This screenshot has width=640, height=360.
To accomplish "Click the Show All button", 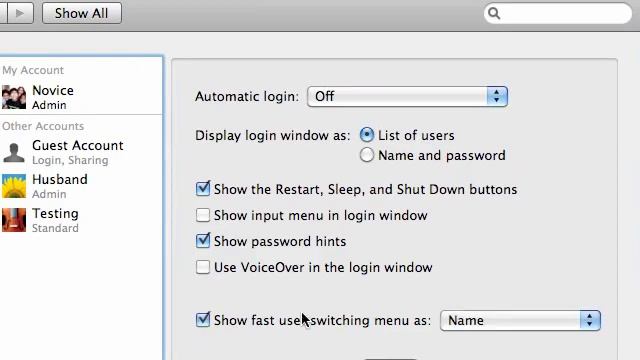I will [x=82, y=13].
